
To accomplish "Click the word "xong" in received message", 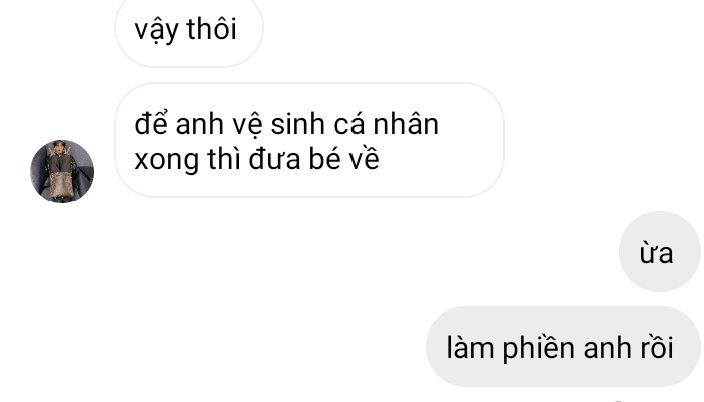I will [167, 161].
